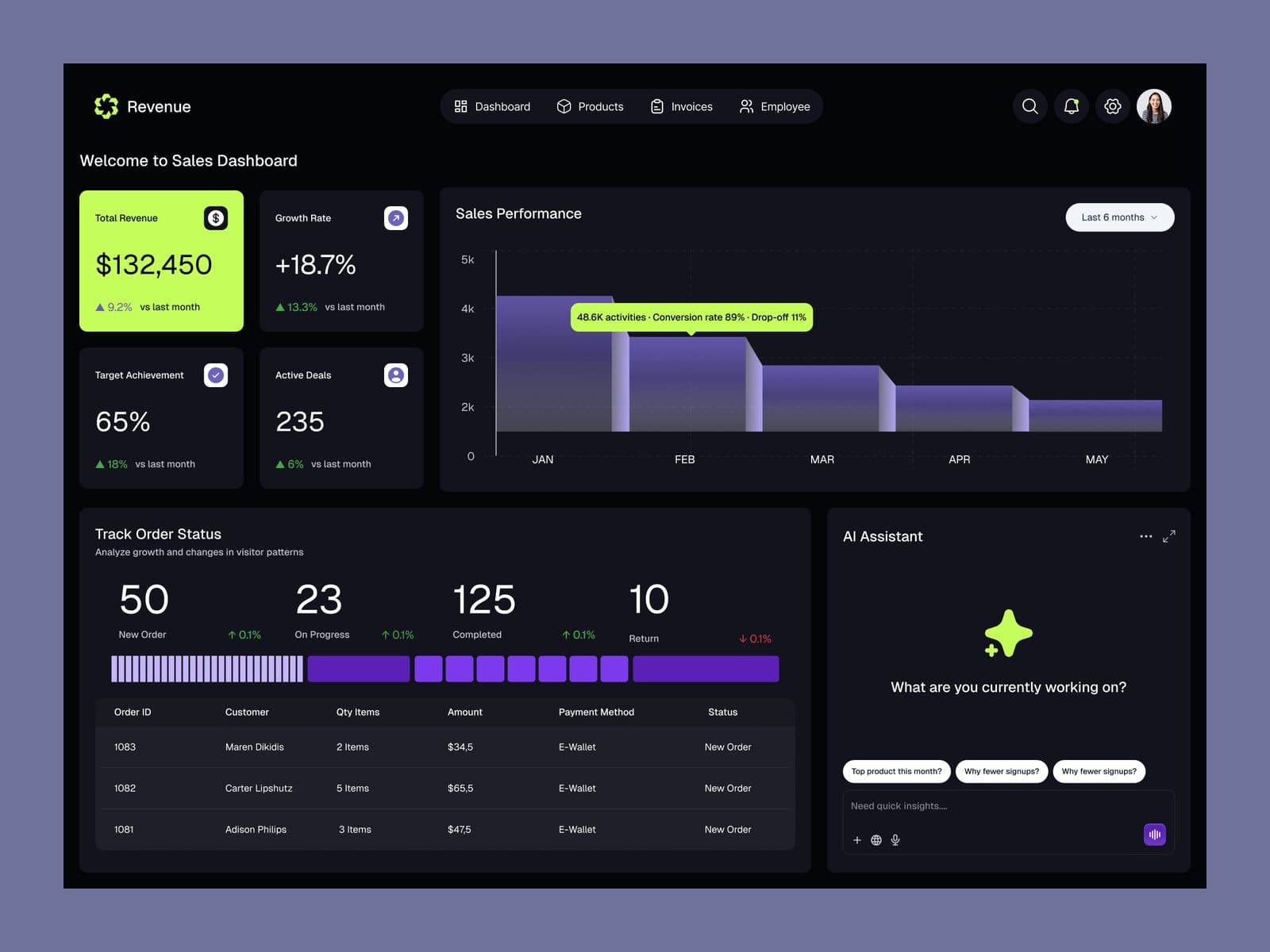Switch to the Employee tab
Image resolution: width=1270 pixels, height=952 pixels.
[775, 106]
